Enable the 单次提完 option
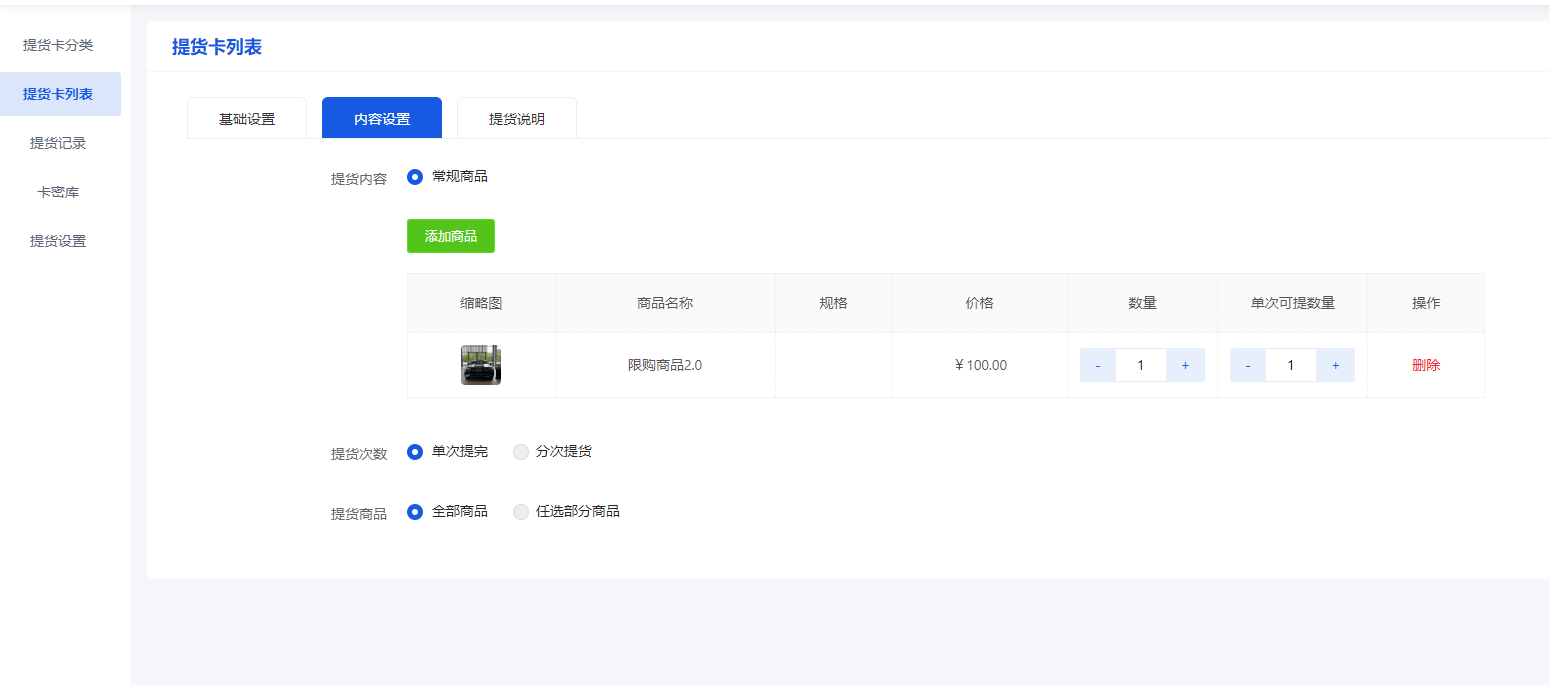Image resolution: width=1549 pixels, height=685 pixels. tap(415, 451)
